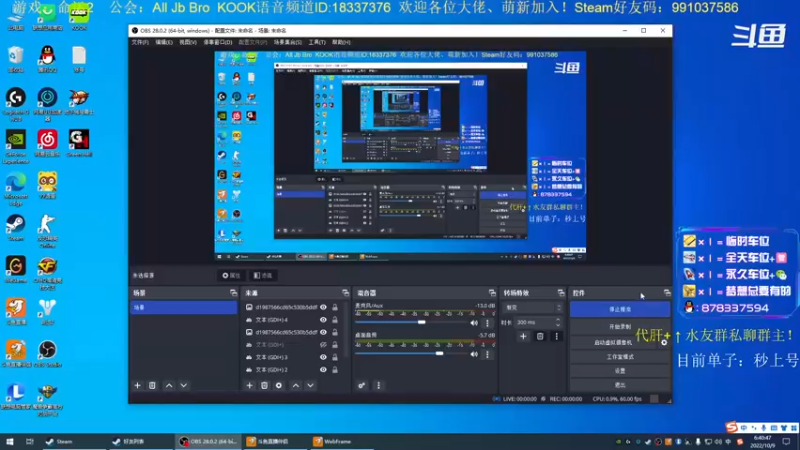This screenshot has height=450, width=800.
Task: Click 启动虚拟摄像机 button
Action: pos(614,342)
